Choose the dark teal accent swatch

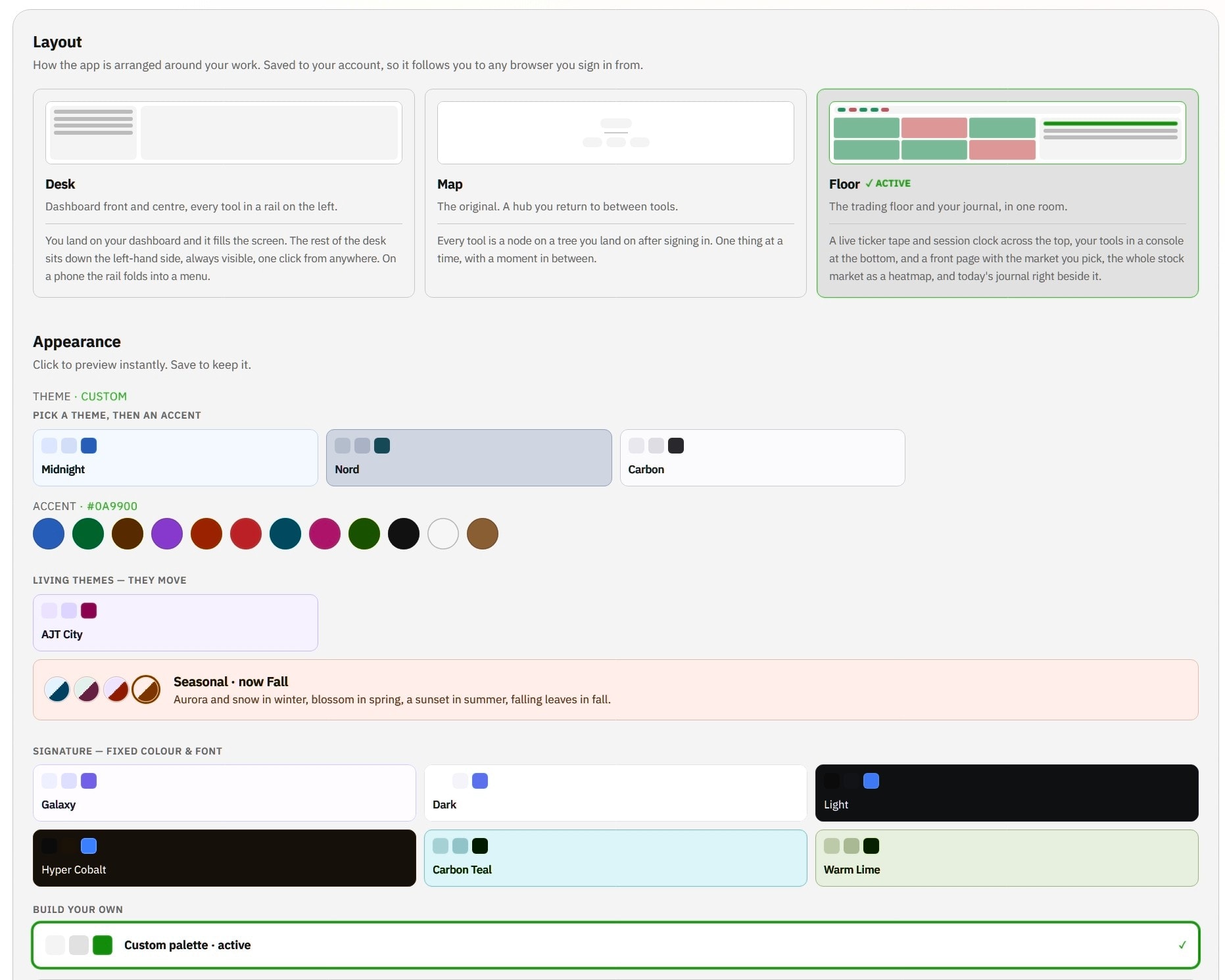click(285, 534)
